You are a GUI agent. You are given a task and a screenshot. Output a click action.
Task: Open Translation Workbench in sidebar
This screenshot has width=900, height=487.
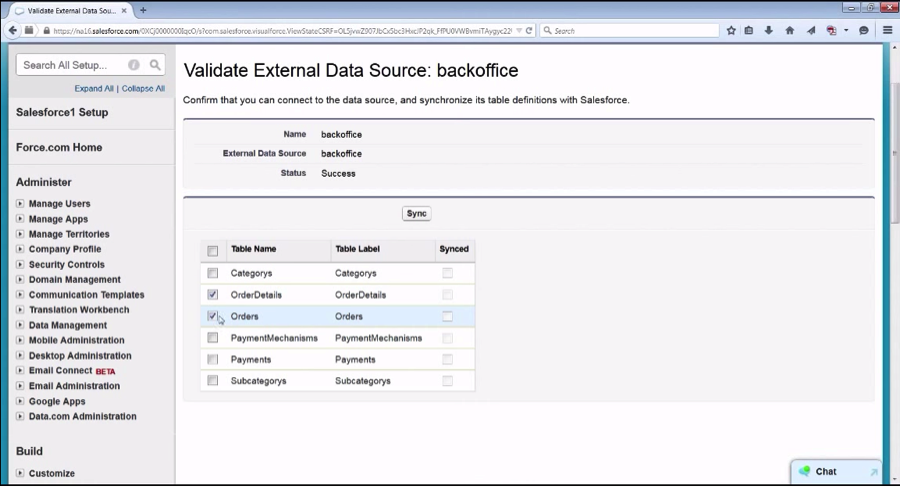pos(79,310)
